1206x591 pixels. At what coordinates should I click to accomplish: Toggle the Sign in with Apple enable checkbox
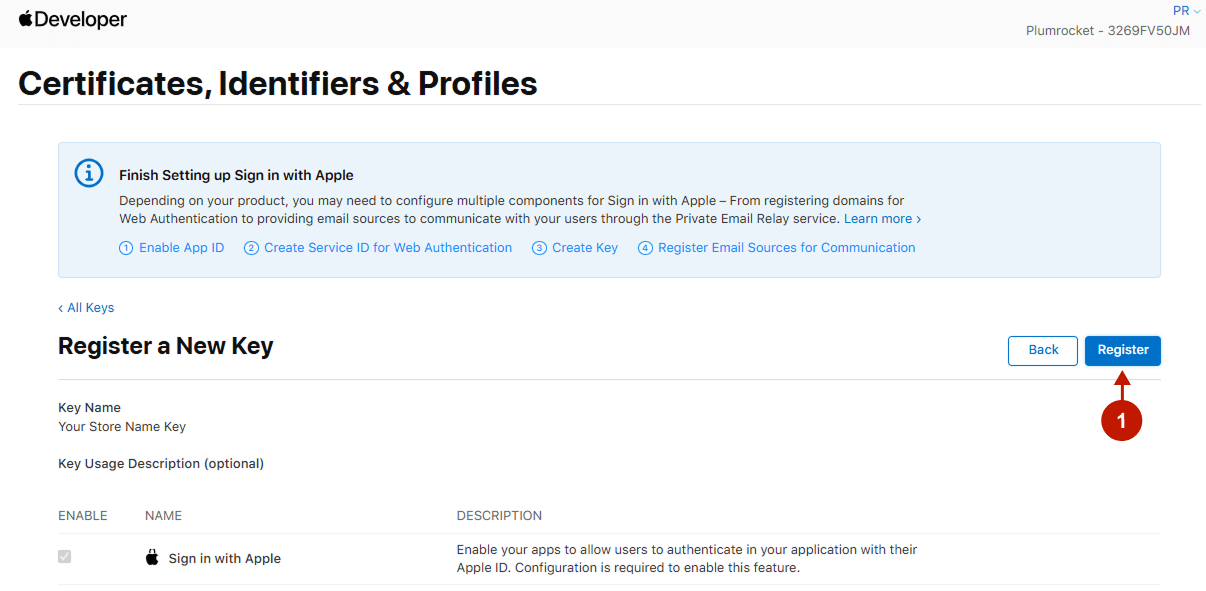[x=65, y=557]
